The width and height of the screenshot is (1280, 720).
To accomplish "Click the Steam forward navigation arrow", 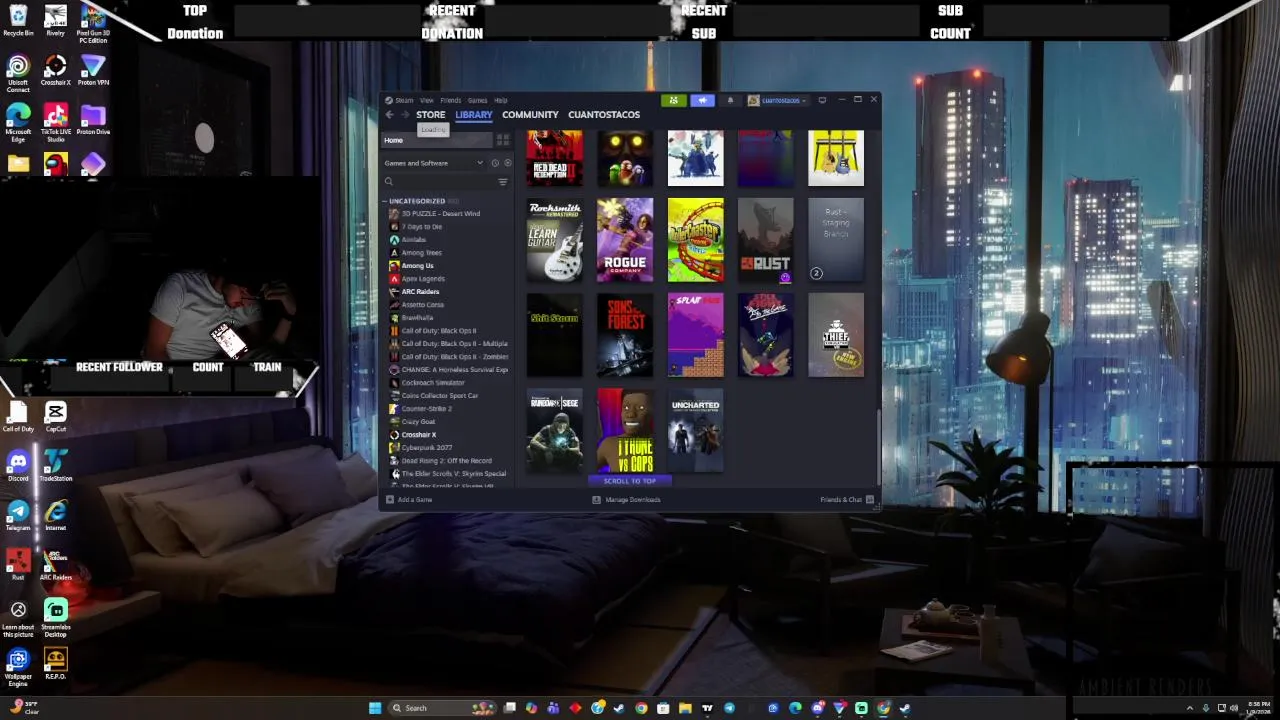I will tap(405, 115).
